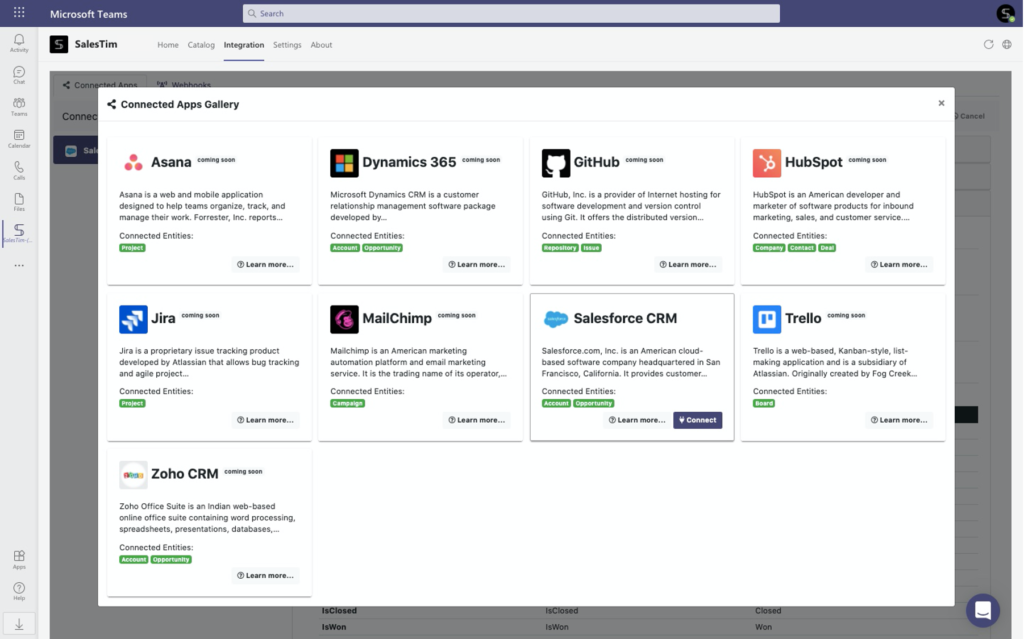Connect Salesforce CRM
Viewport: 1024px width, 639px height.
coord(697,420)
